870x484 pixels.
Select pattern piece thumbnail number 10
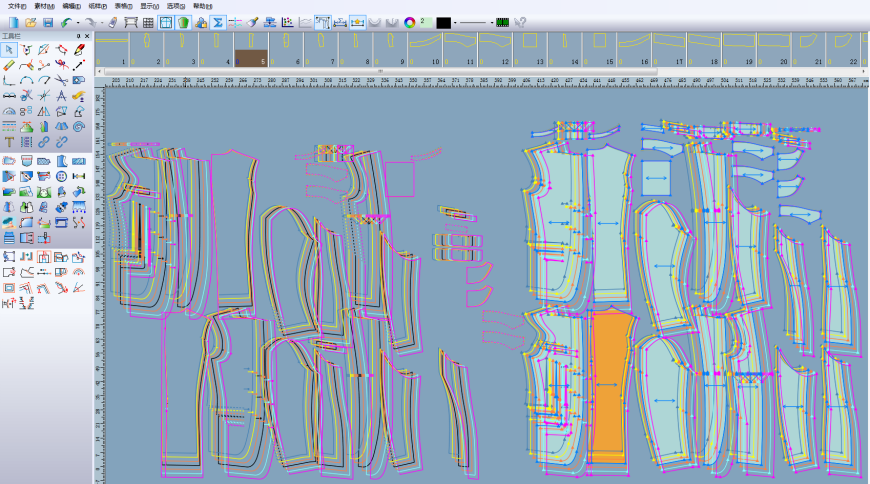coord(427,47)
